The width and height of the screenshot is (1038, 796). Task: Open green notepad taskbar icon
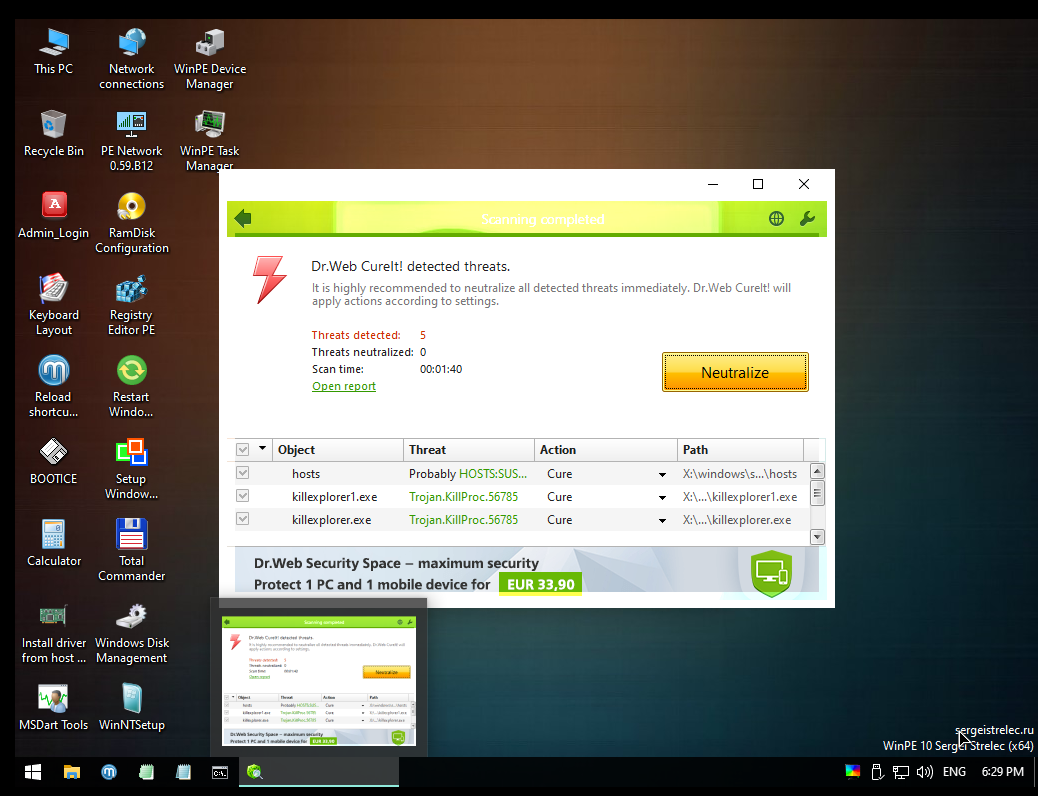(x=146, y=772)
